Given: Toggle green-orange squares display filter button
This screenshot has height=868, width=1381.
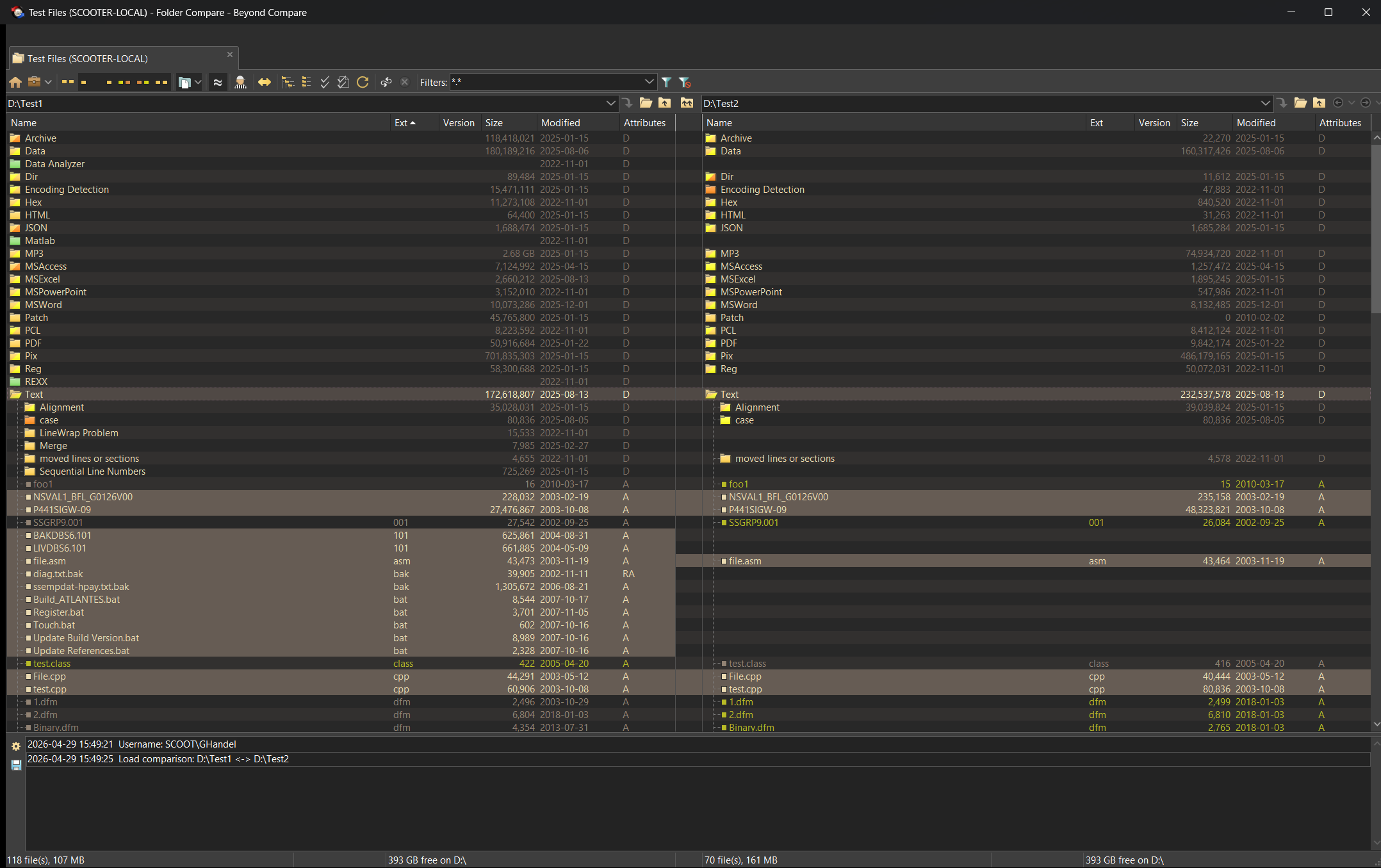Looking at the screenshot, I should coord(124,82).
